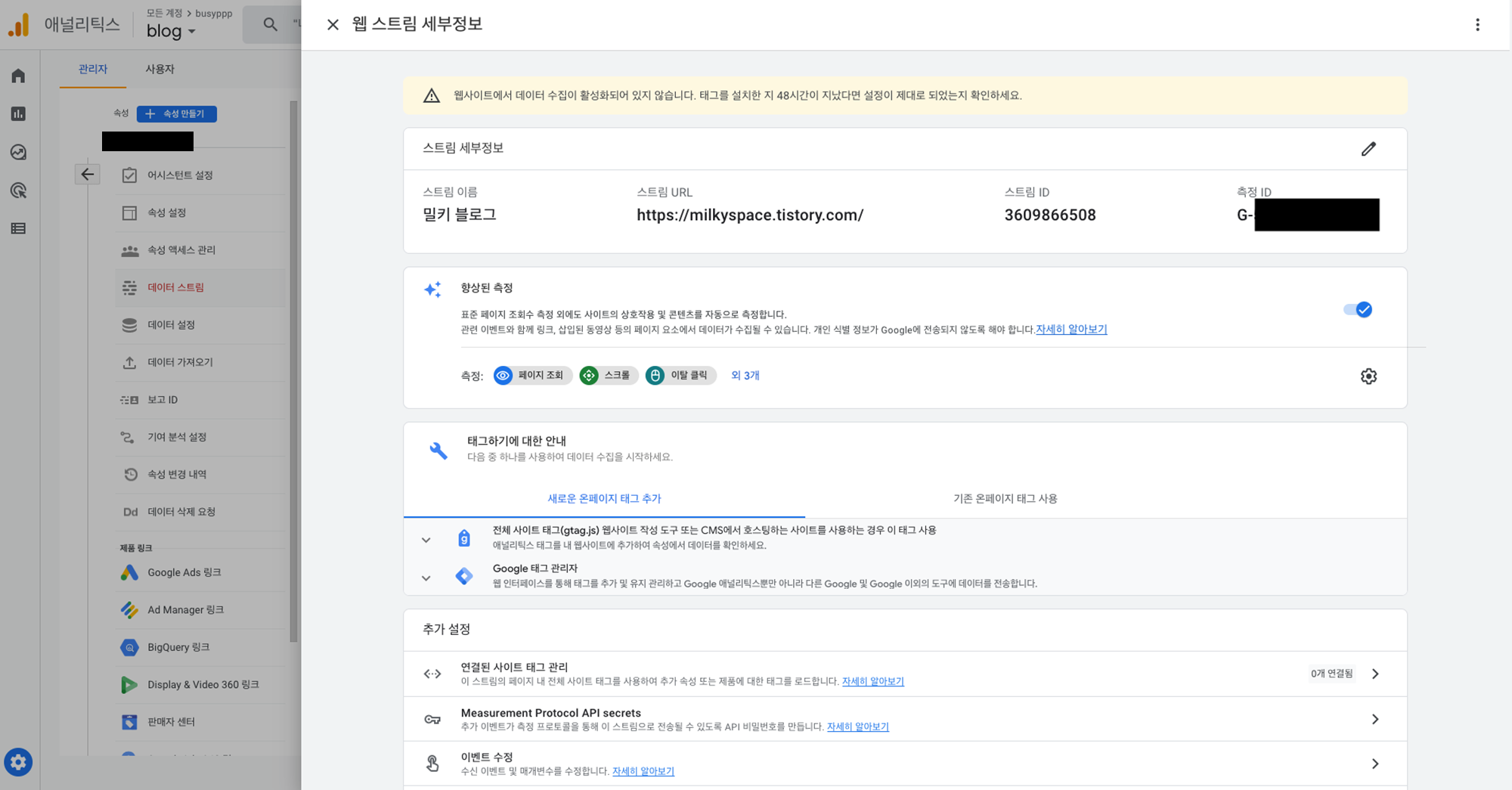1512x790 pixels.
Task: Open Display & Video 360 링크 item
Action: [x=200, y=684]
